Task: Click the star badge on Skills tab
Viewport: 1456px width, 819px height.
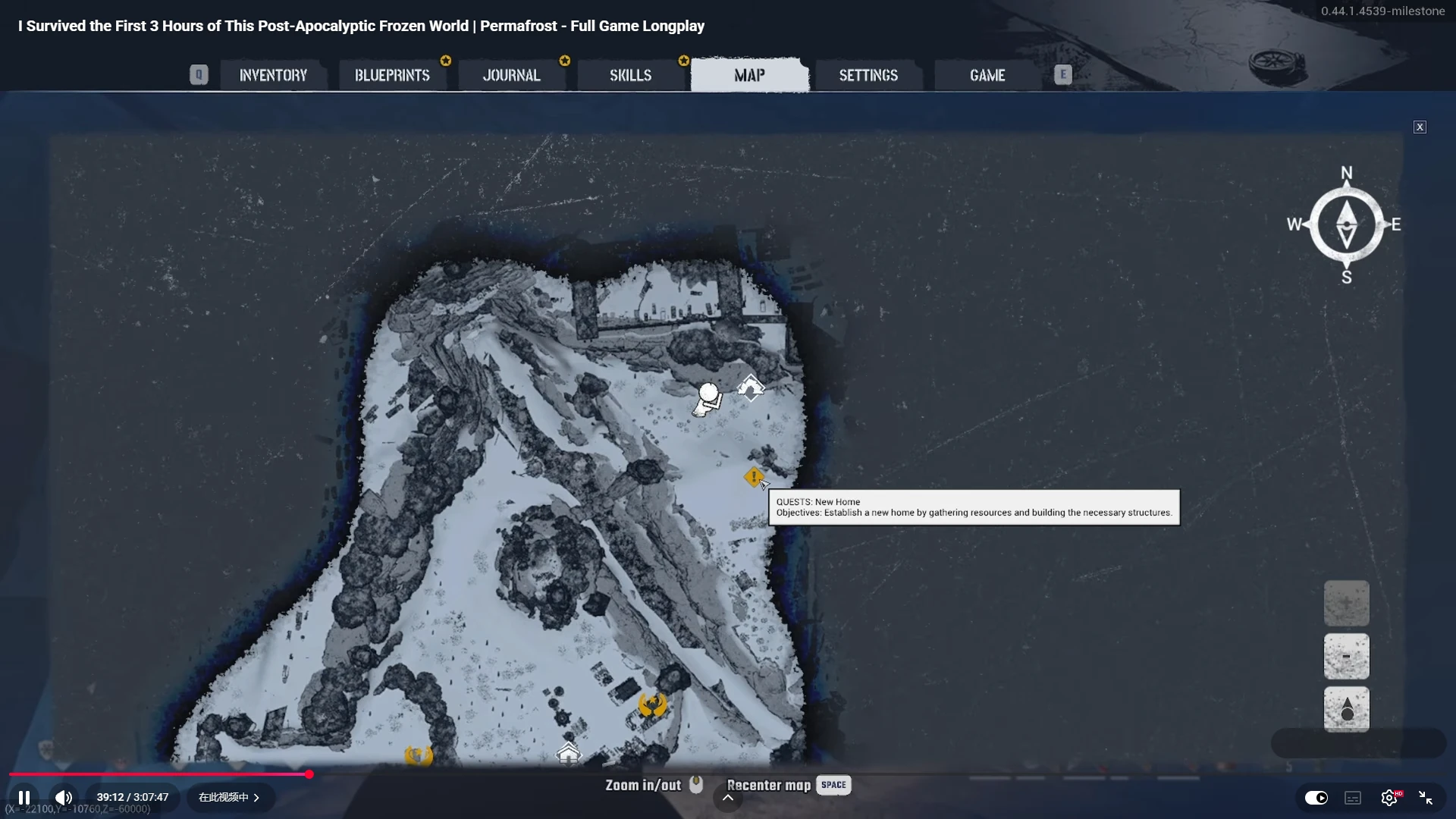Action: point(684,61)
